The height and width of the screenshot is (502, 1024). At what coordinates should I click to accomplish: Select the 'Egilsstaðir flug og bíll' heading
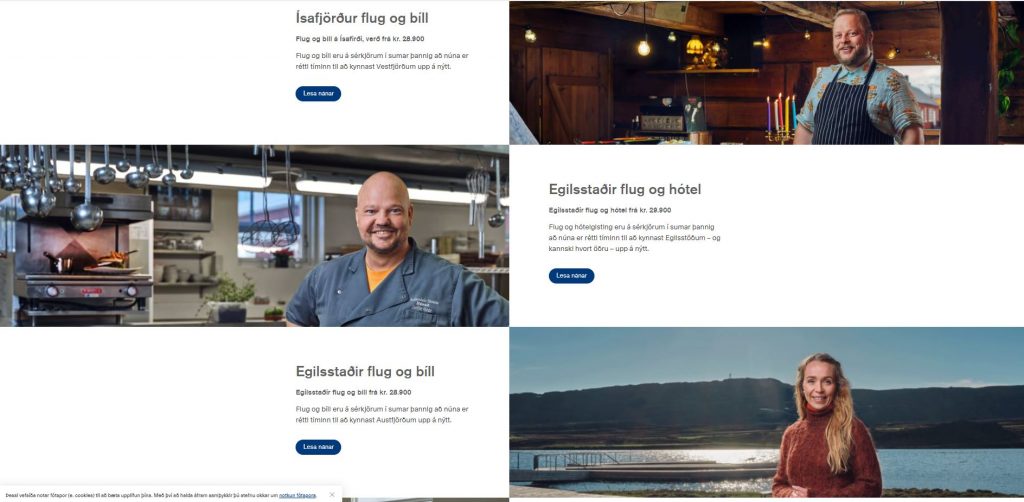[x=365, y=371]
